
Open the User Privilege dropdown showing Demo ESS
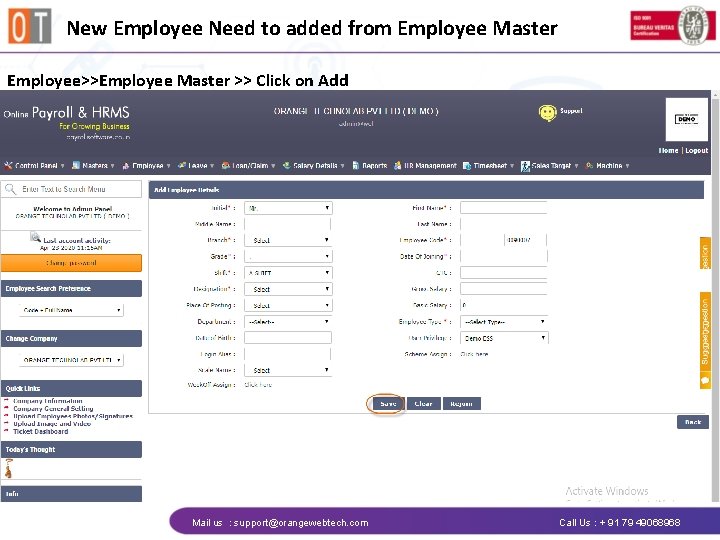(x=504, y=338)
